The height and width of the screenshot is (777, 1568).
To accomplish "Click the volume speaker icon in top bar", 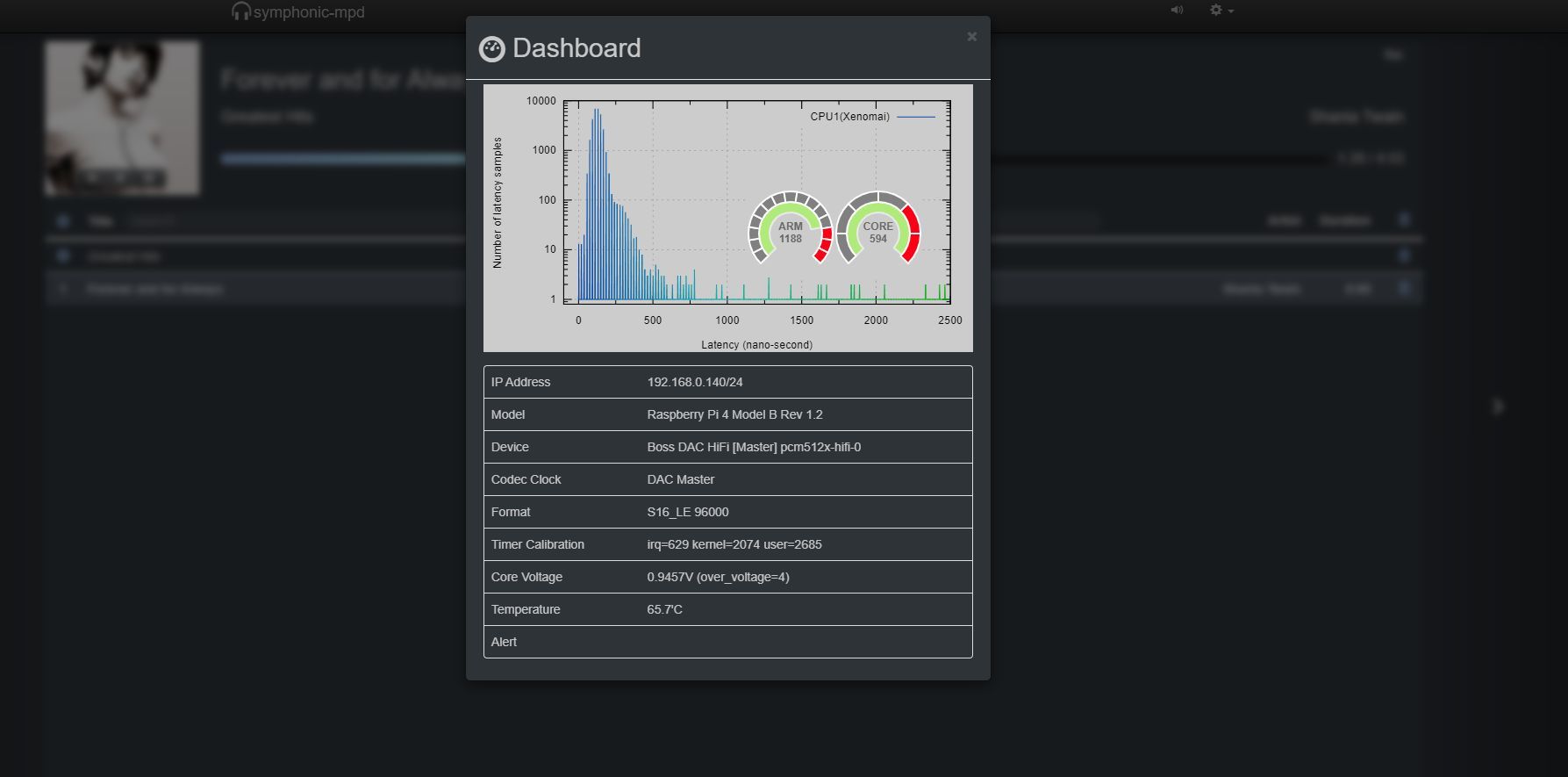I will pyautogui.click(x=1177, y=11).
